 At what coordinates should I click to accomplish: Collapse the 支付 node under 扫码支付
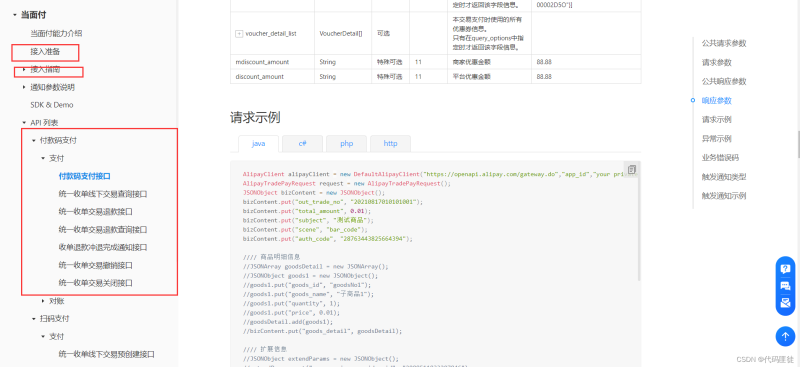pos(43,337)
